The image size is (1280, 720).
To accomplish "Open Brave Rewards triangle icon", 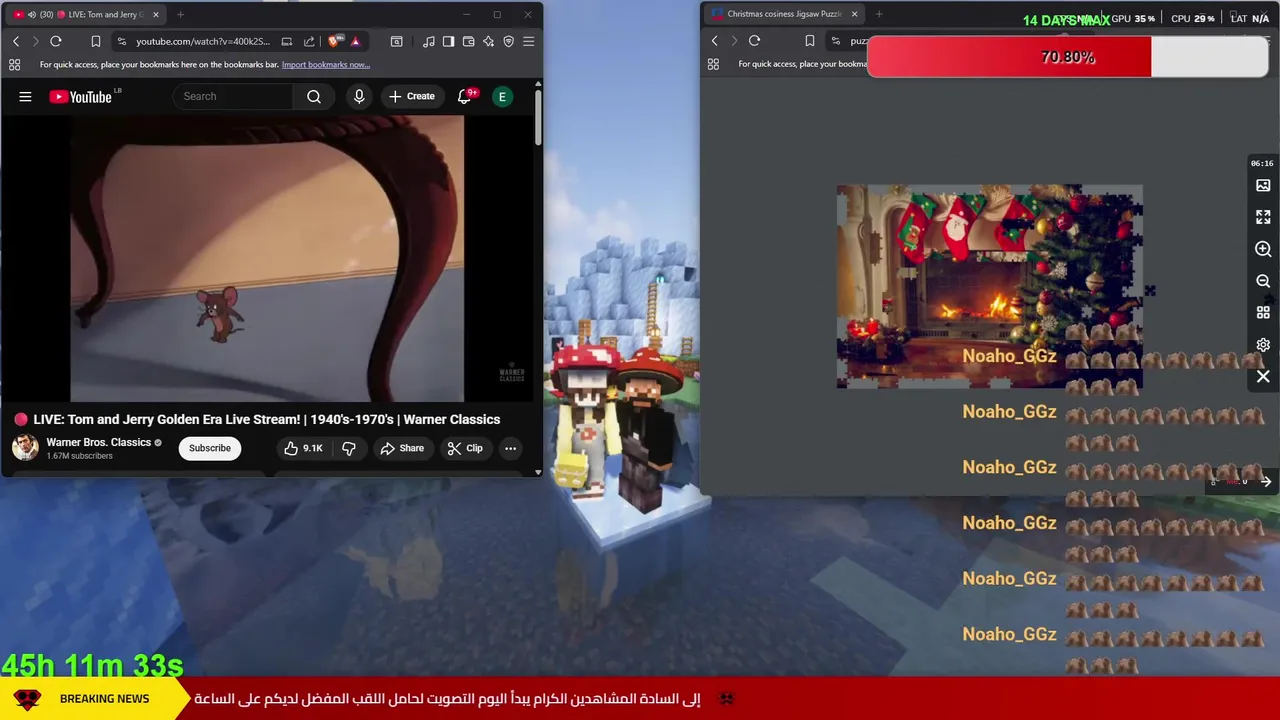I will (355, 41).
